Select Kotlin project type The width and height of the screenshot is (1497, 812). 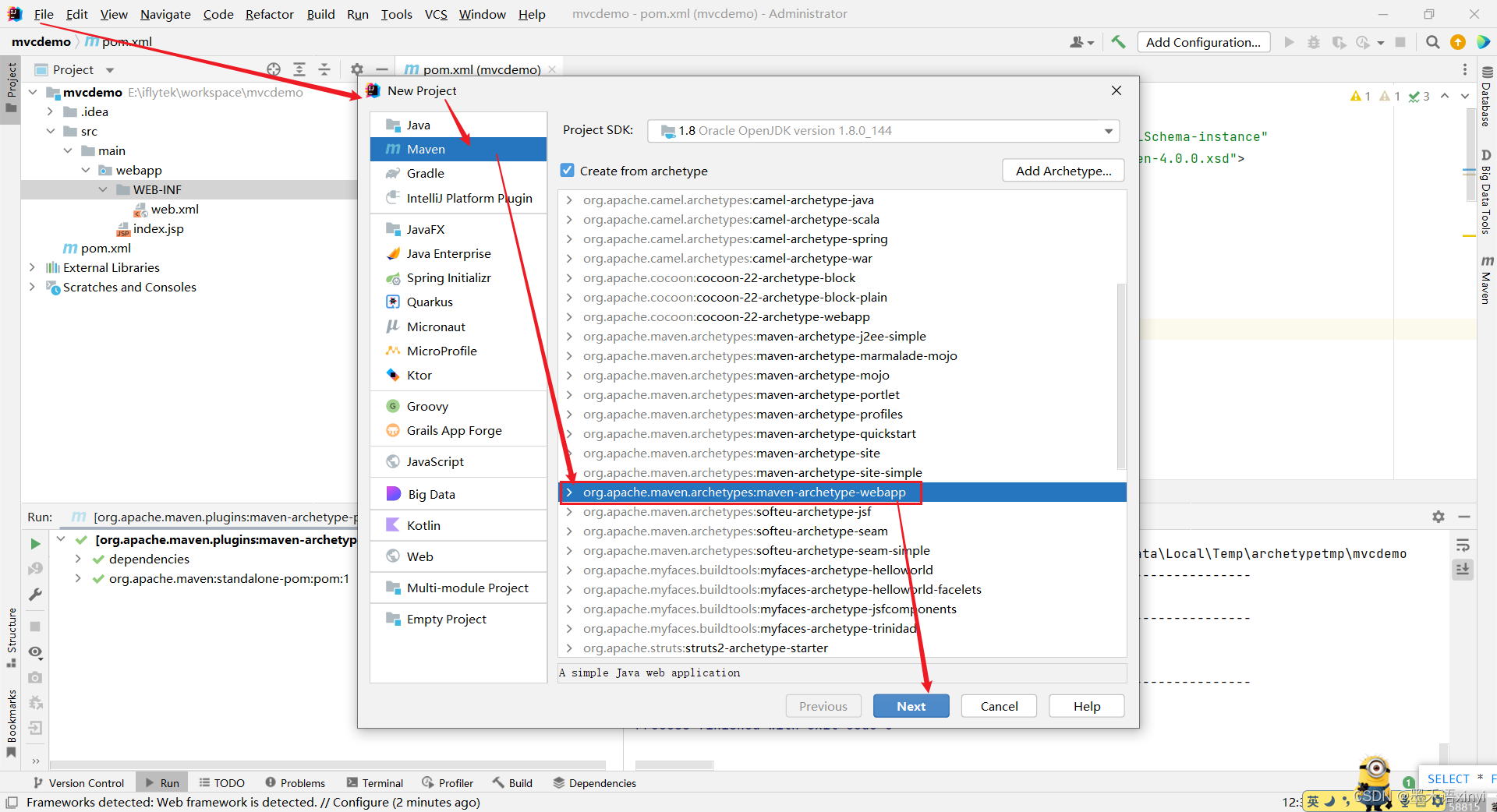pos(458,525)
